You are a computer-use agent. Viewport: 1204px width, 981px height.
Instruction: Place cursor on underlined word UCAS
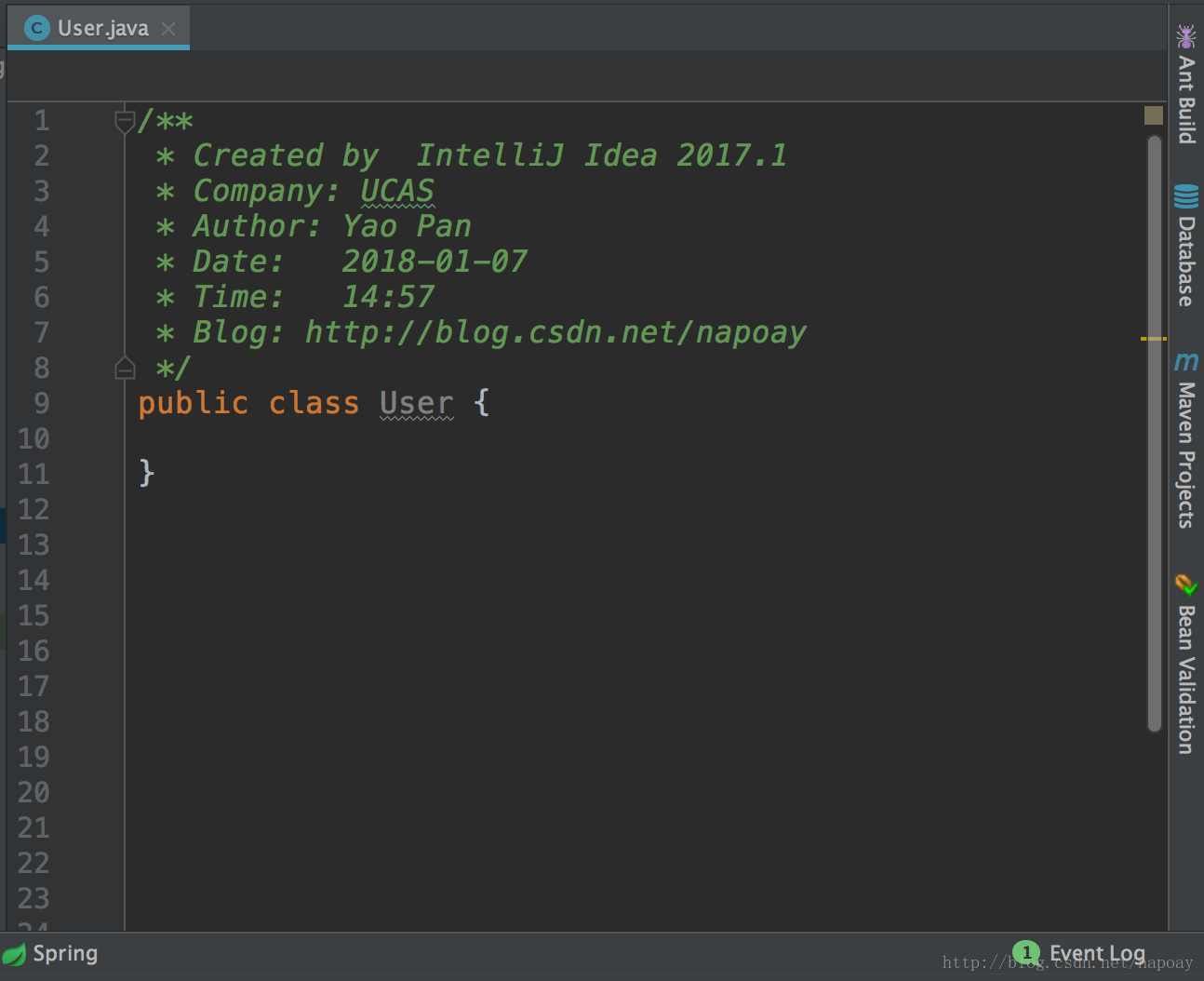pos(397,191)
